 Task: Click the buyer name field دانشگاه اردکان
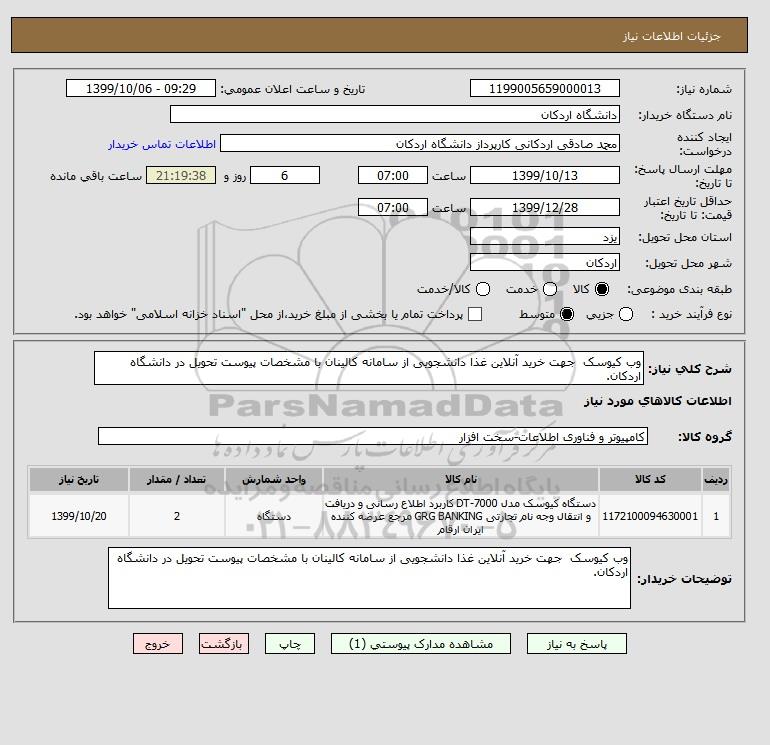pyautogui.click(x=395, y=114)
